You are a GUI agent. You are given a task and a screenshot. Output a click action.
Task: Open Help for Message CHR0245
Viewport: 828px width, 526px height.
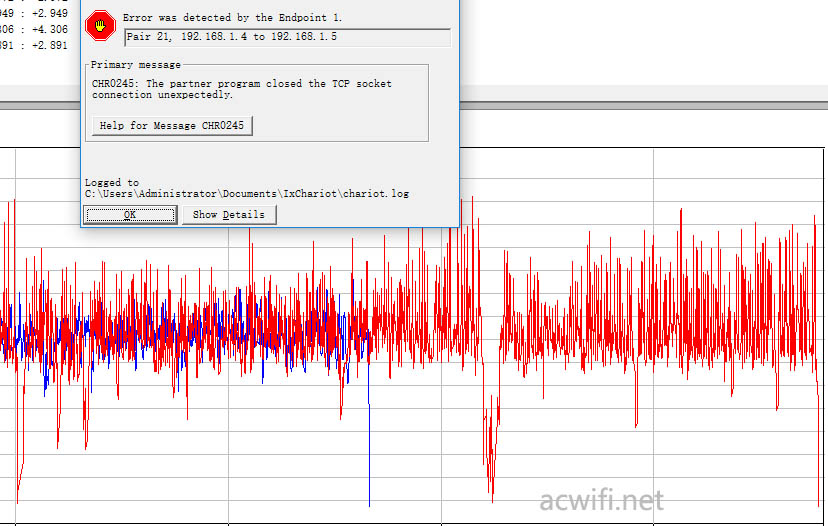tap(172, 126)
